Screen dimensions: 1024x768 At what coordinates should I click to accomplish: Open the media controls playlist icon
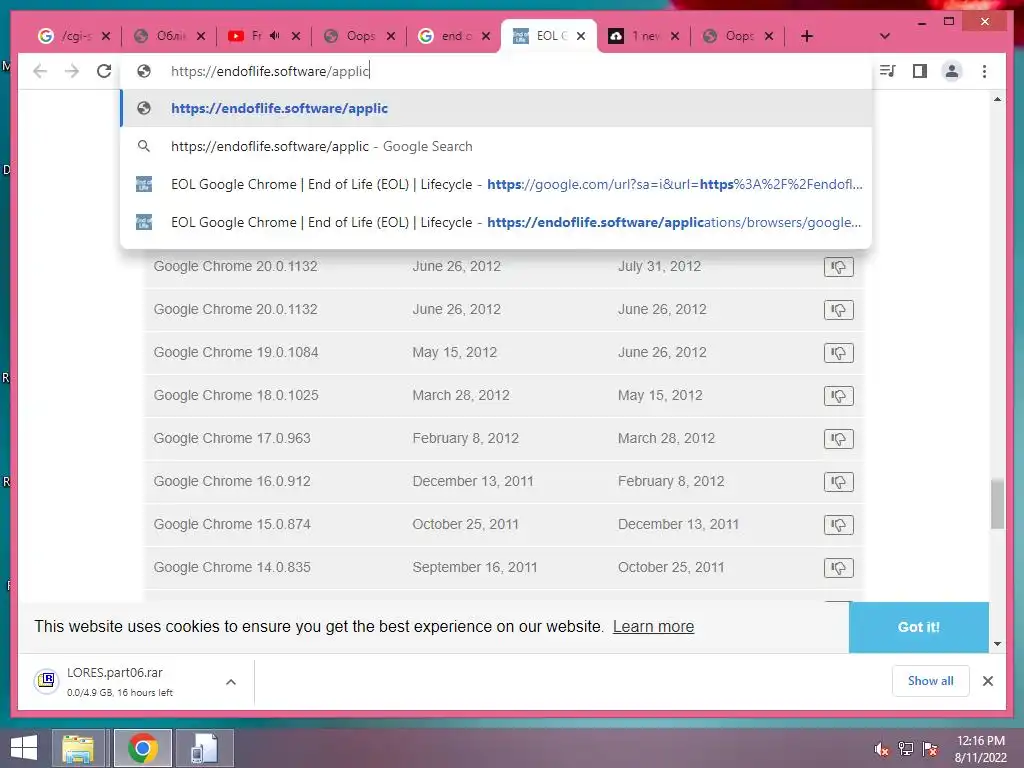[887, 71]
